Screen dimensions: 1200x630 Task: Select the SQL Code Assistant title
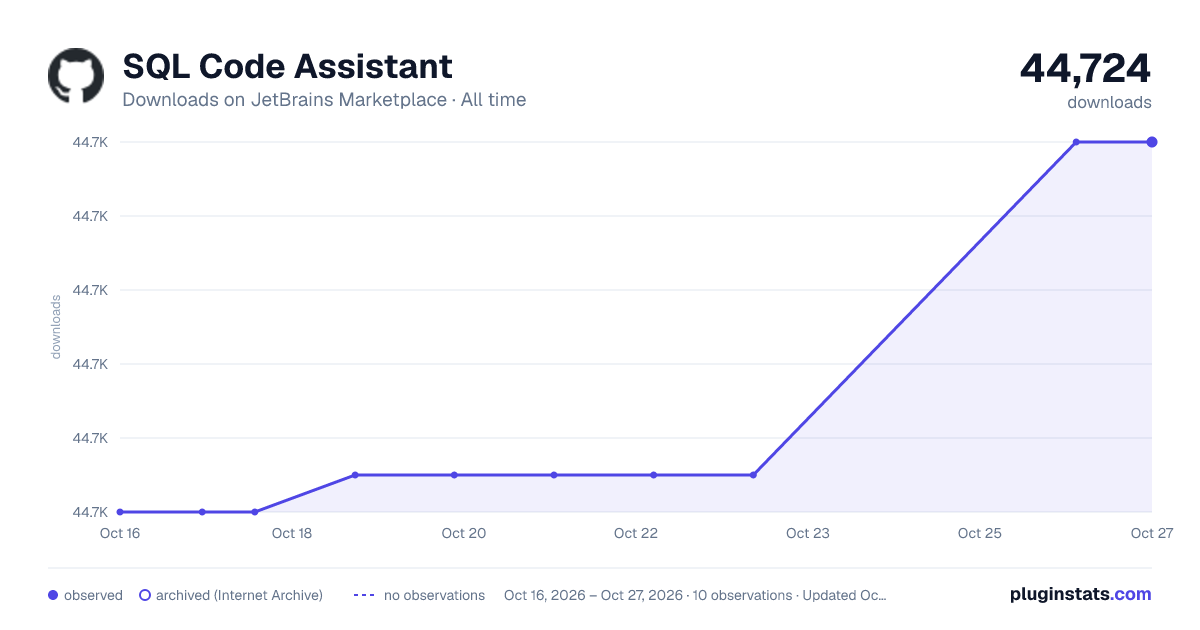point(287,66)
